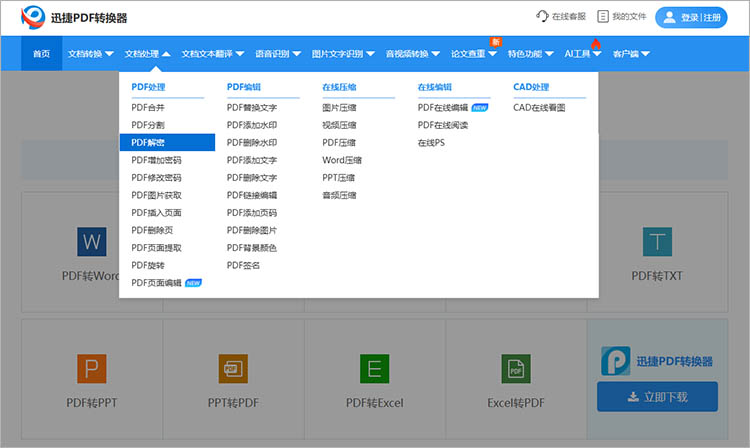Viewport: 750px width, 448px height.
Task: Open PDF删除文字 link
Action: [x=252, y=177]
